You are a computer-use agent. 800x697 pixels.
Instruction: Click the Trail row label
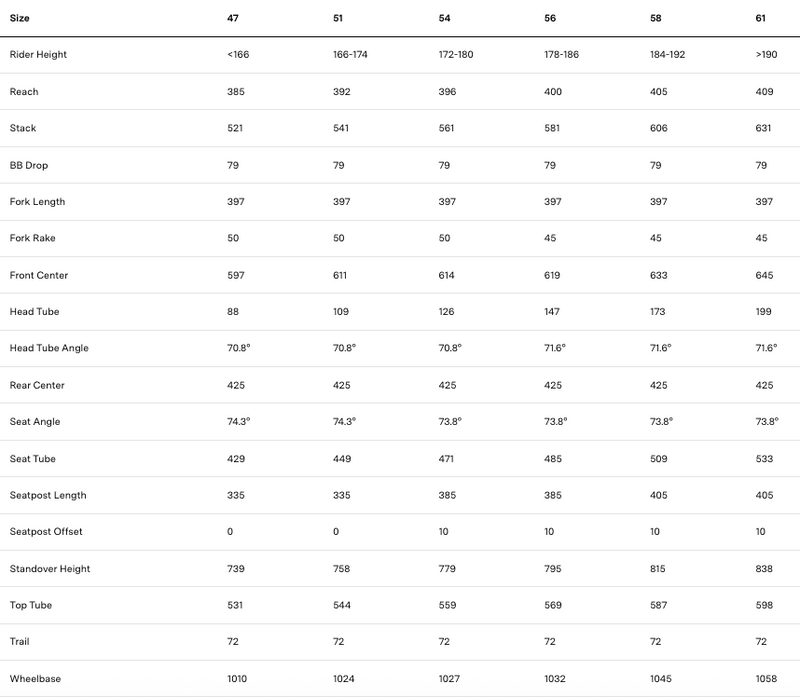[19, 642]
